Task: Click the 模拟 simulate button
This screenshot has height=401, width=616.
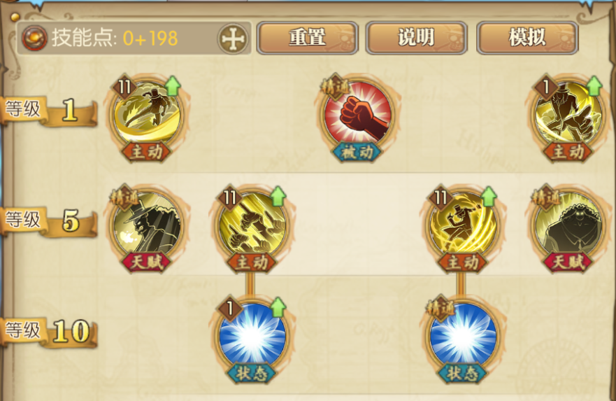Action: (527, 38)
